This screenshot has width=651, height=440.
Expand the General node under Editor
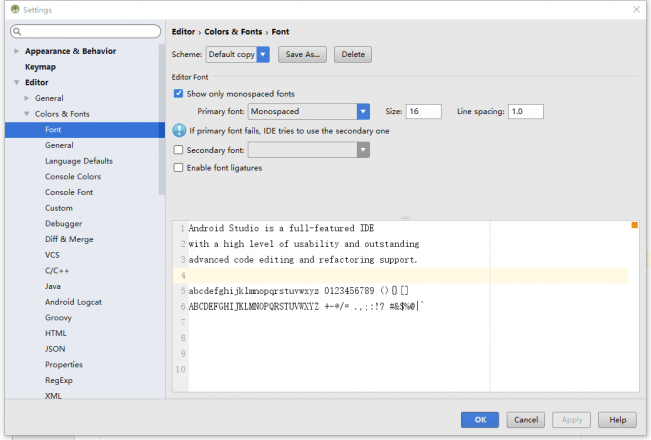click(x=27, y=98)
